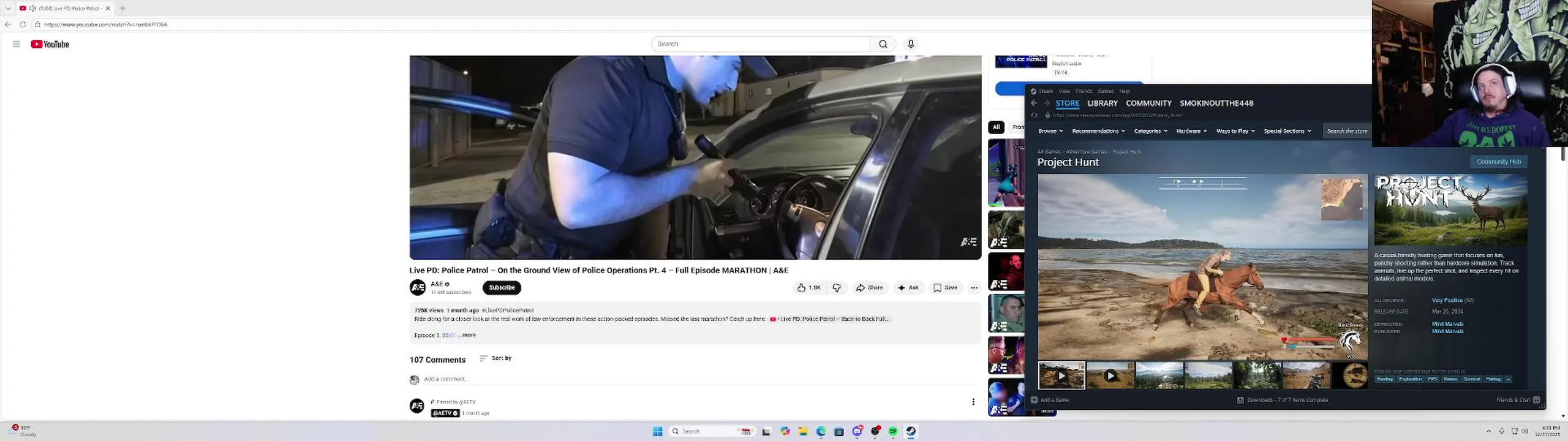
Task: Click Add a Game in Steam
Action: [1050, 400]
